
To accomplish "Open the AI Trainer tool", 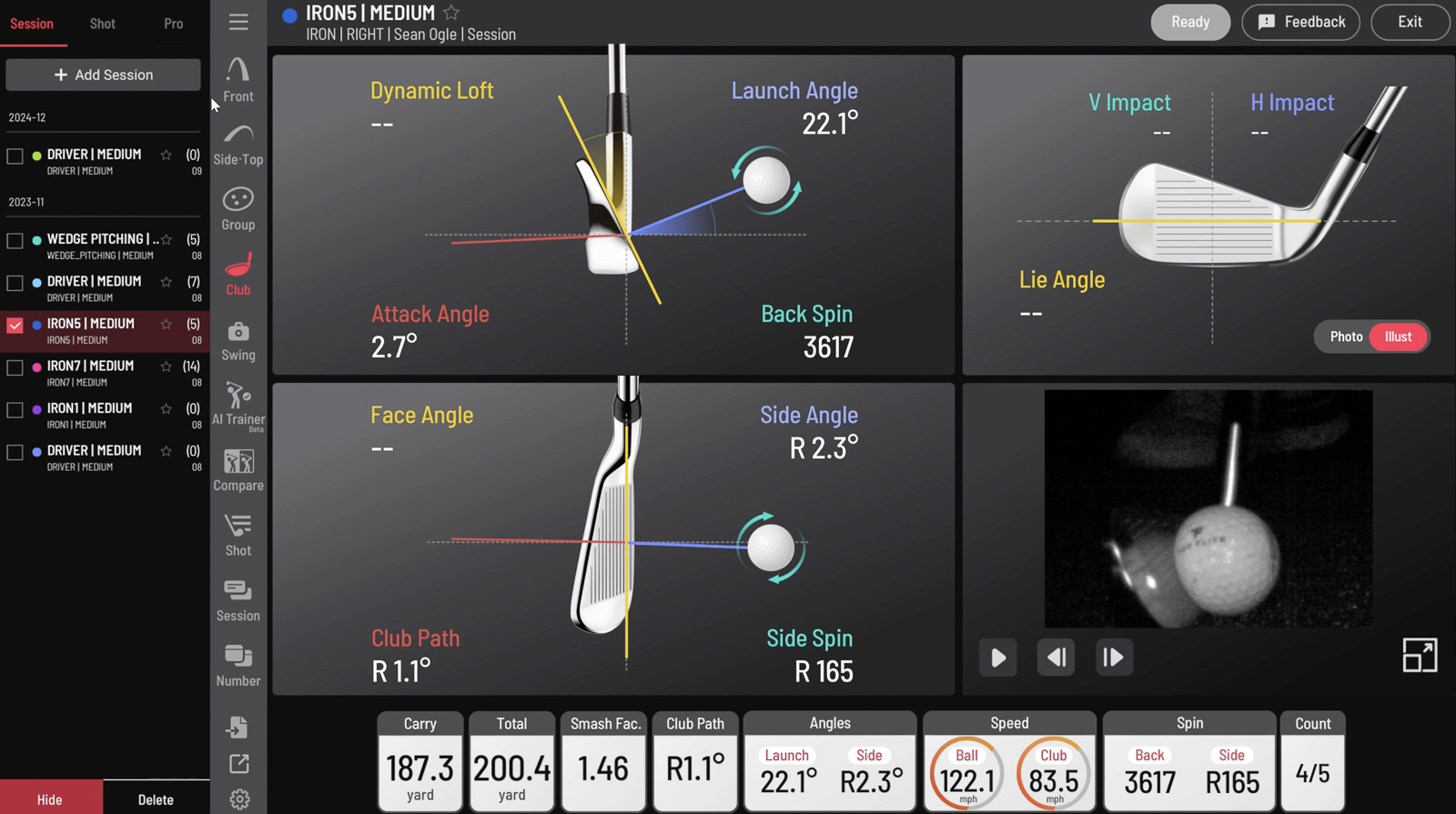I will pyautogui.click(x=238, y=405).
